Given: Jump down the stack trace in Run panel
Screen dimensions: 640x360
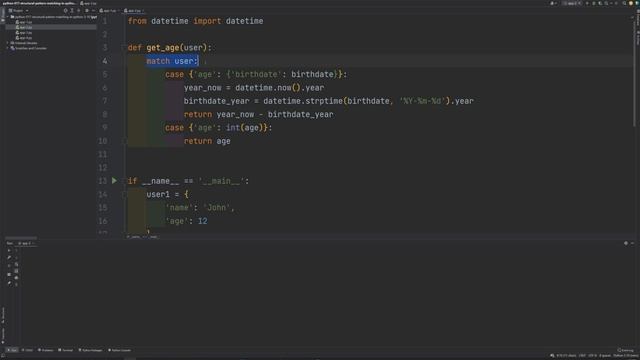Looking at the screenshot, I should [x=16, y=258].
